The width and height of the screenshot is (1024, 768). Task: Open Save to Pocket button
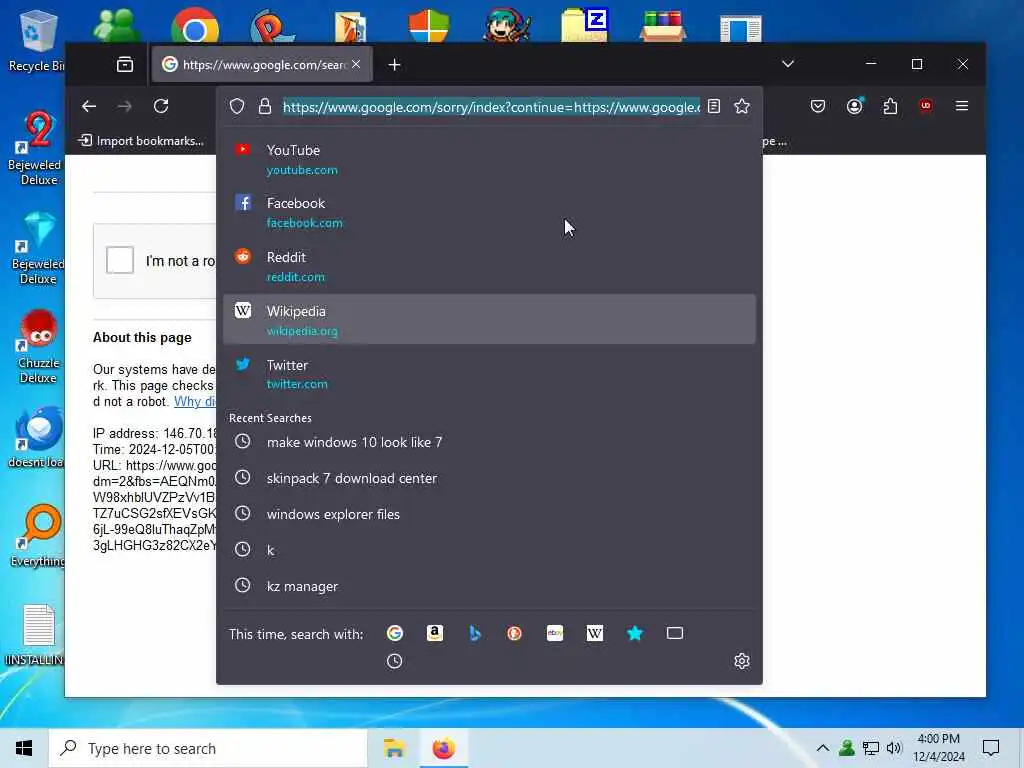pyautogui.click(x=818, y=106)
